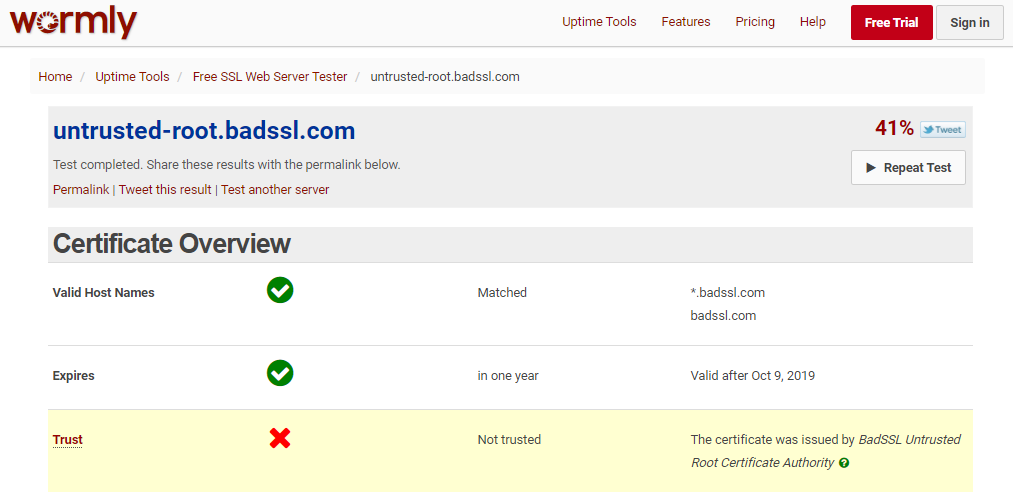Open the Help page

813,22
